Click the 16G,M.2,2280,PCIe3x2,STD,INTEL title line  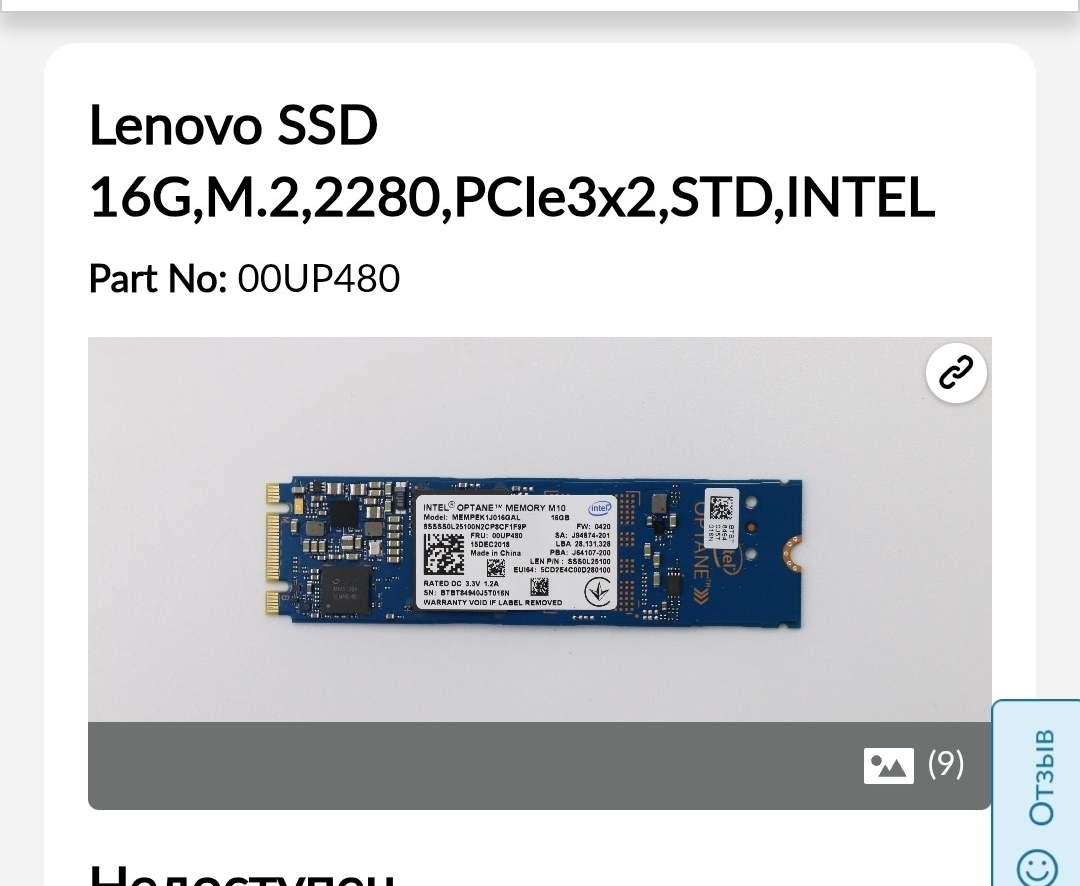tap(512, 196)
